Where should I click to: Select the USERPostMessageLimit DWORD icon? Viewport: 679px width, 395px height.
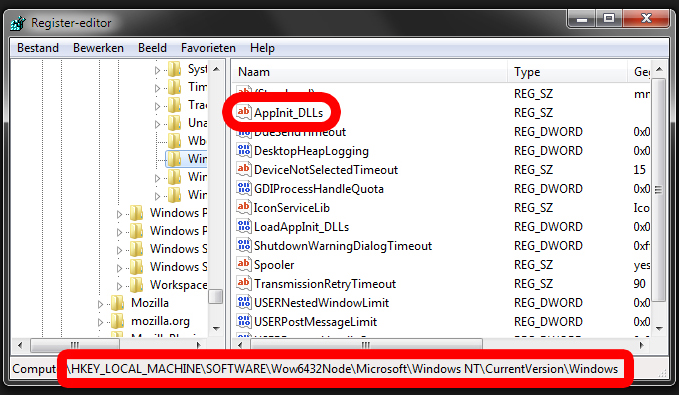[x=243, y=321]
